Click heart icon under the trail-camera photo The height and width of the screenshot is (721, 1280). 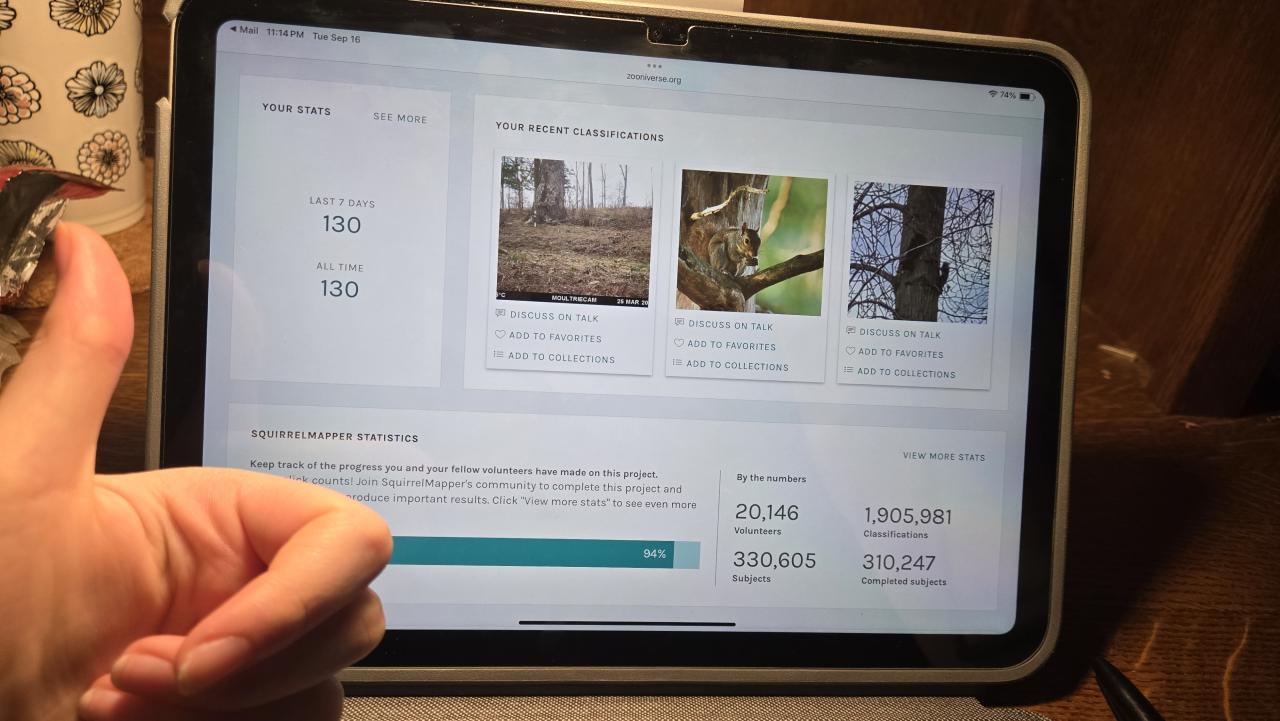(x=500, y=335)
